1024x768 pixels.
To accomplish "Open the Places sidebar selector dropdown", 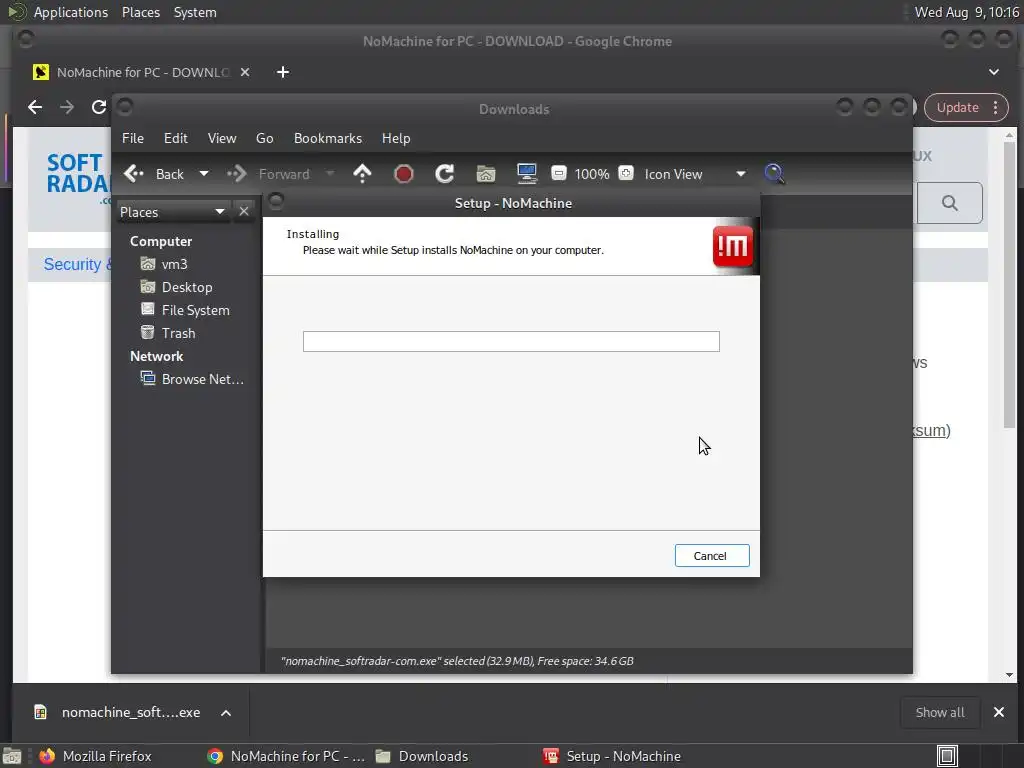I will pyautogui.click(x=172, y=212).
